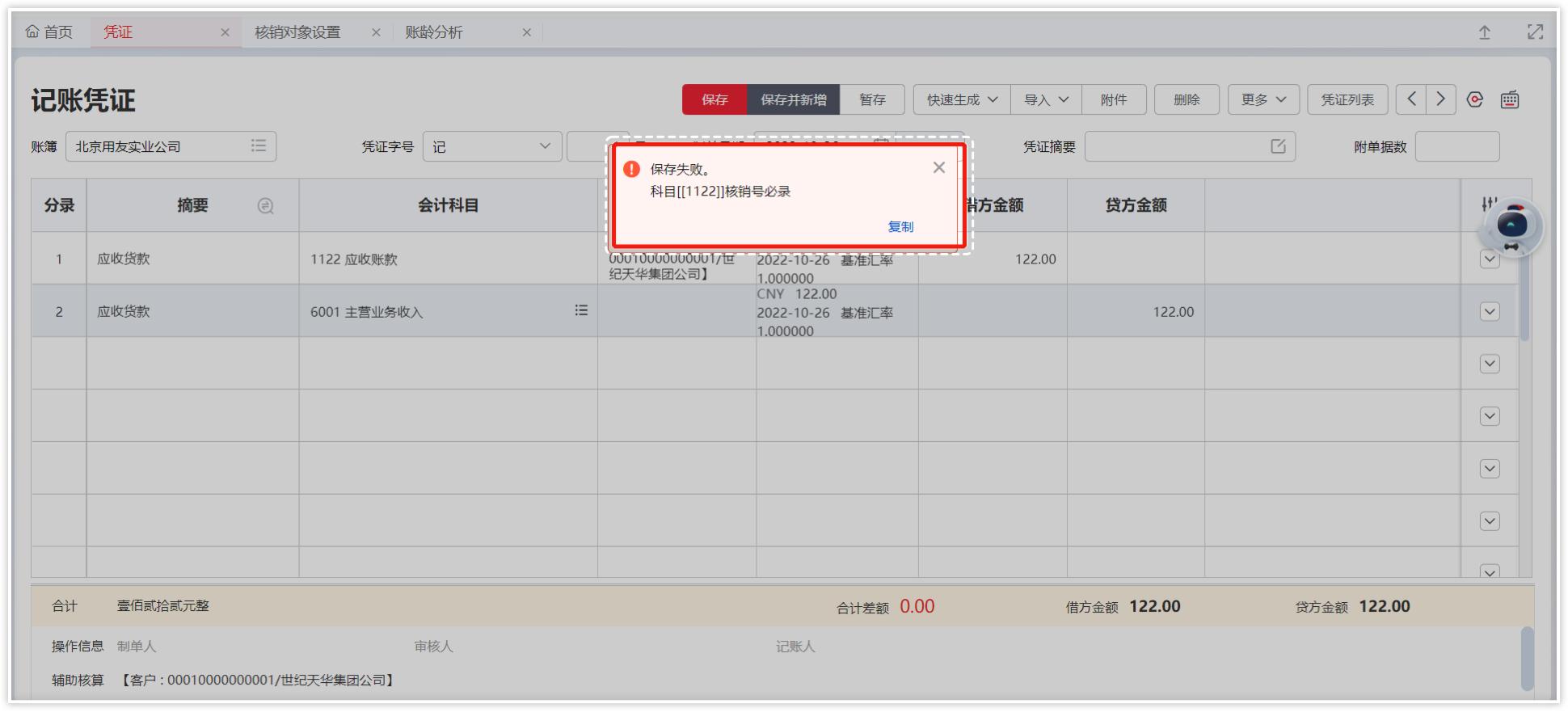Click the keyboard shortcuts icon
1568x712 pixels.
[x=1510, y=99]
